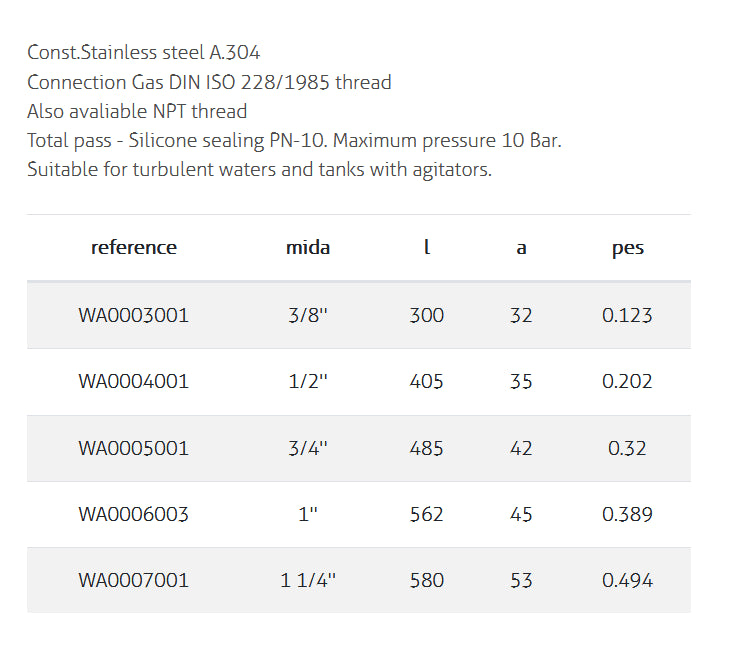Click the 'l' column header

(x=427, y=248)
